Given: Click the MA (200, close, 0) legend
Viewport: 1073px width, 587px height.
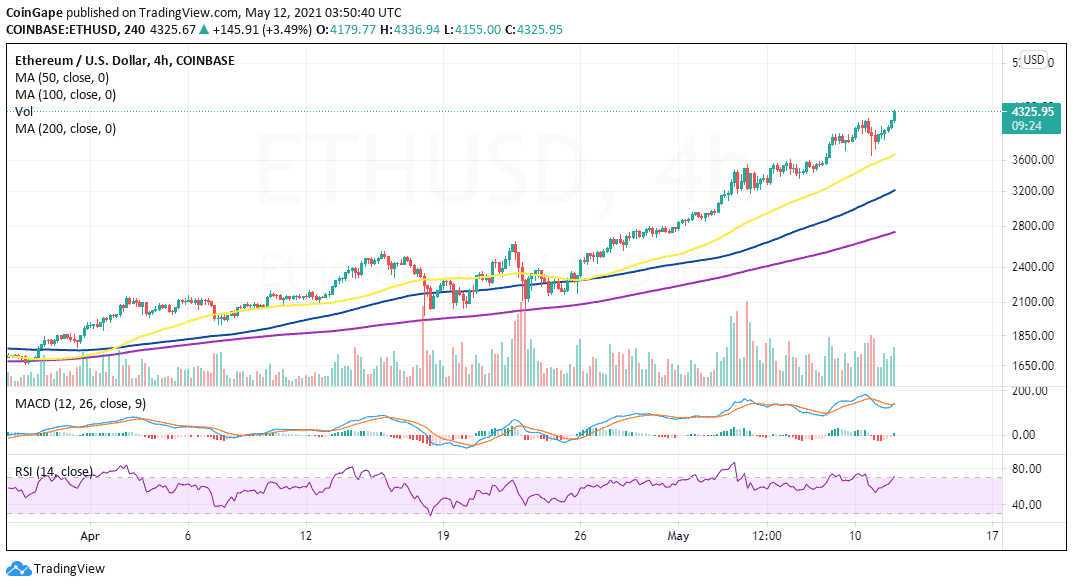Looking at the screenshot, I should 66,129.
